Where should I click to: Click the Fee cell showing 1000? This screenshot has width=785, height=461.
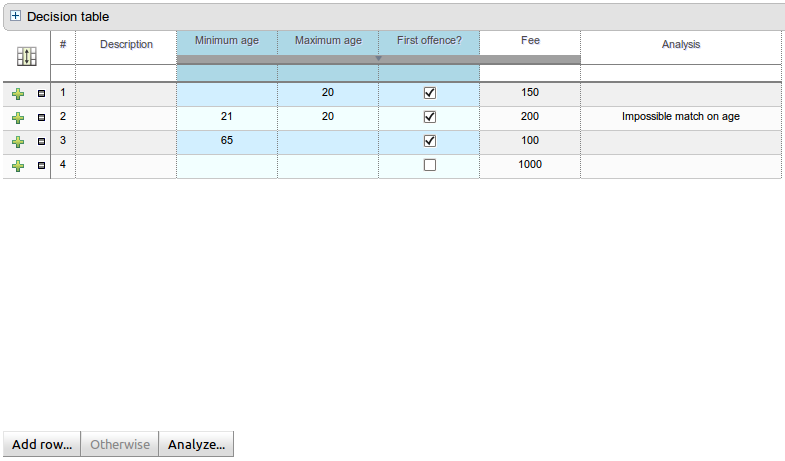(530, 165)
